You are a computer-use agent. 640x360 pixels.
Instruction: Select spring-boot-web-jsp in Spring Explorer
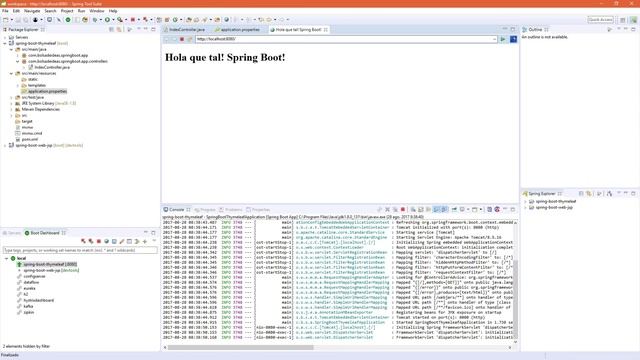[554, 207]
